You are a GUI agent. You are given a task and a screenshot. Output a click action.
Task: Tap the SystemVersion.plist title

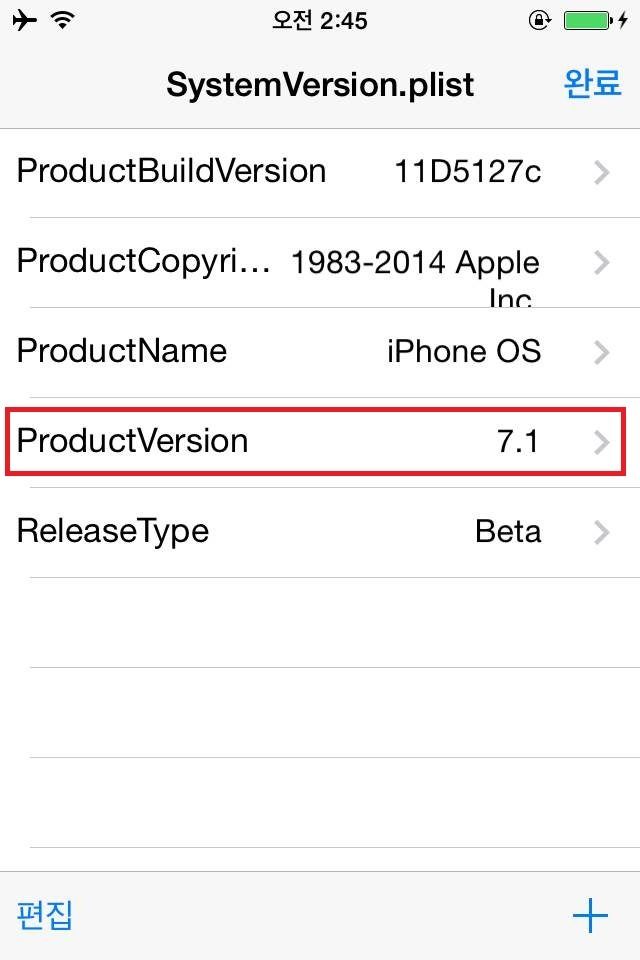(x=320, y=85)
